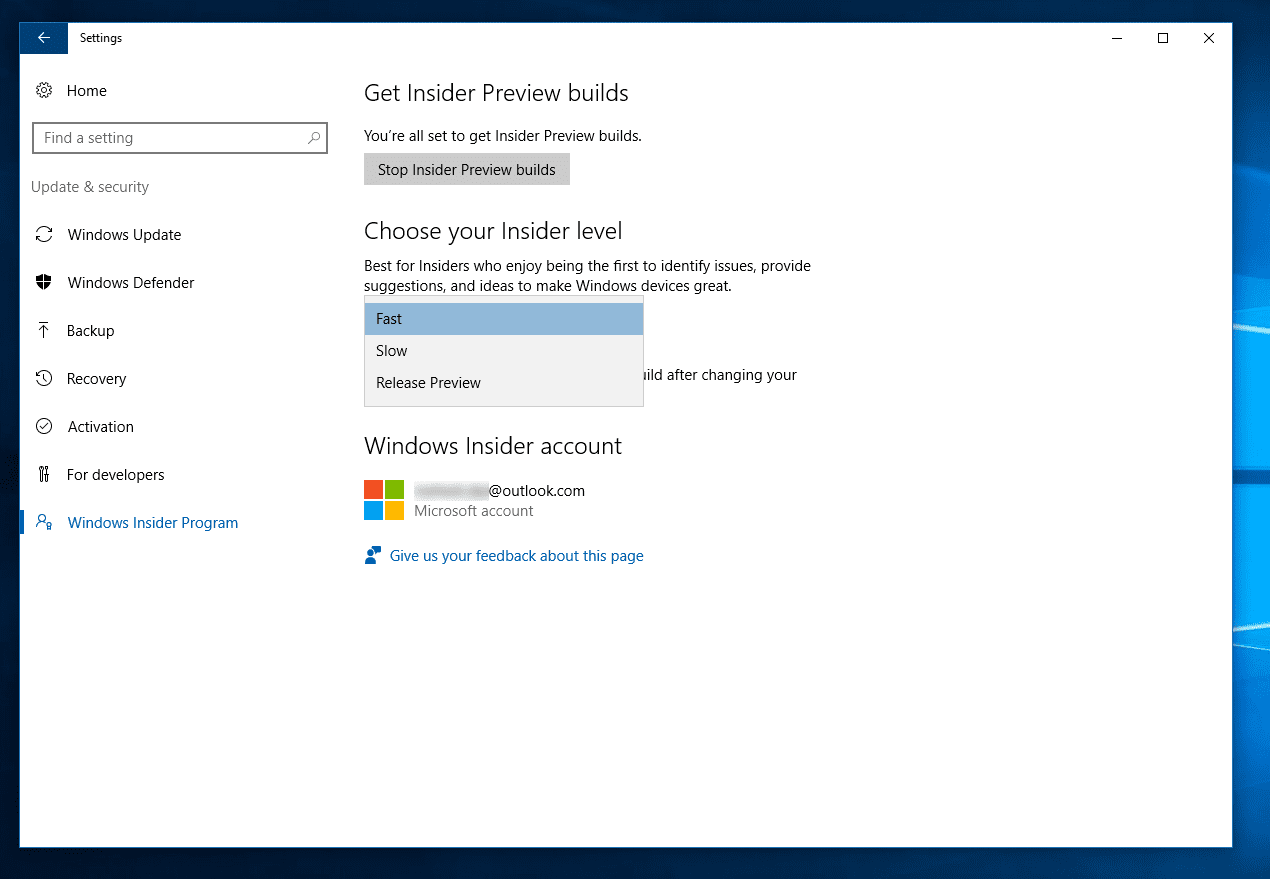Open Give us your feedback link
Viewport: 1270px width, 879px height.
(516, 556)
